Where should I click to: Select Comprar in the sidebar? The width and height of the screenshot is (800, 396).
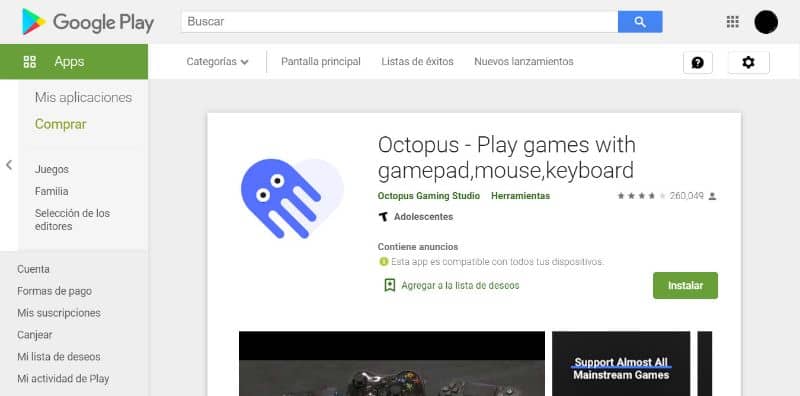pyautogui.click(x=61, y=124)
